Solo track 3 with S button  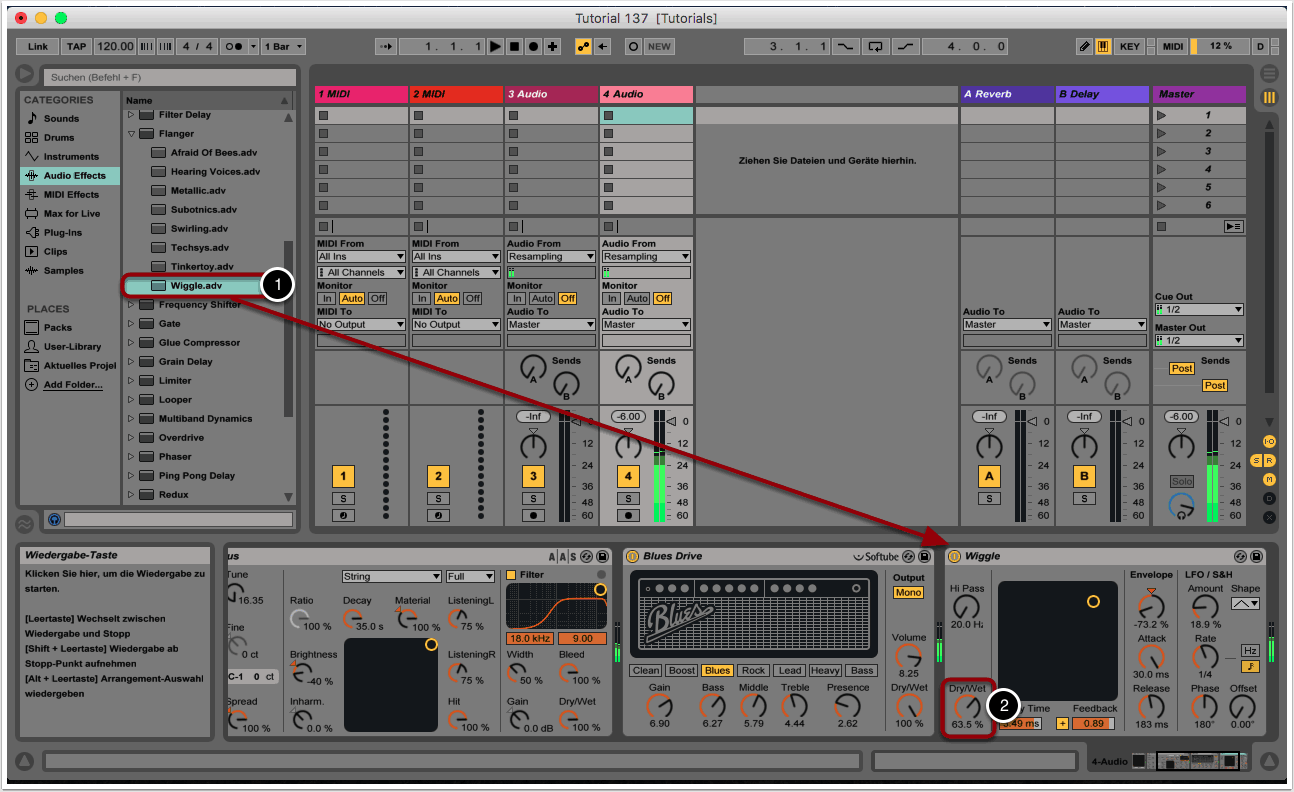tap(533, 498)
